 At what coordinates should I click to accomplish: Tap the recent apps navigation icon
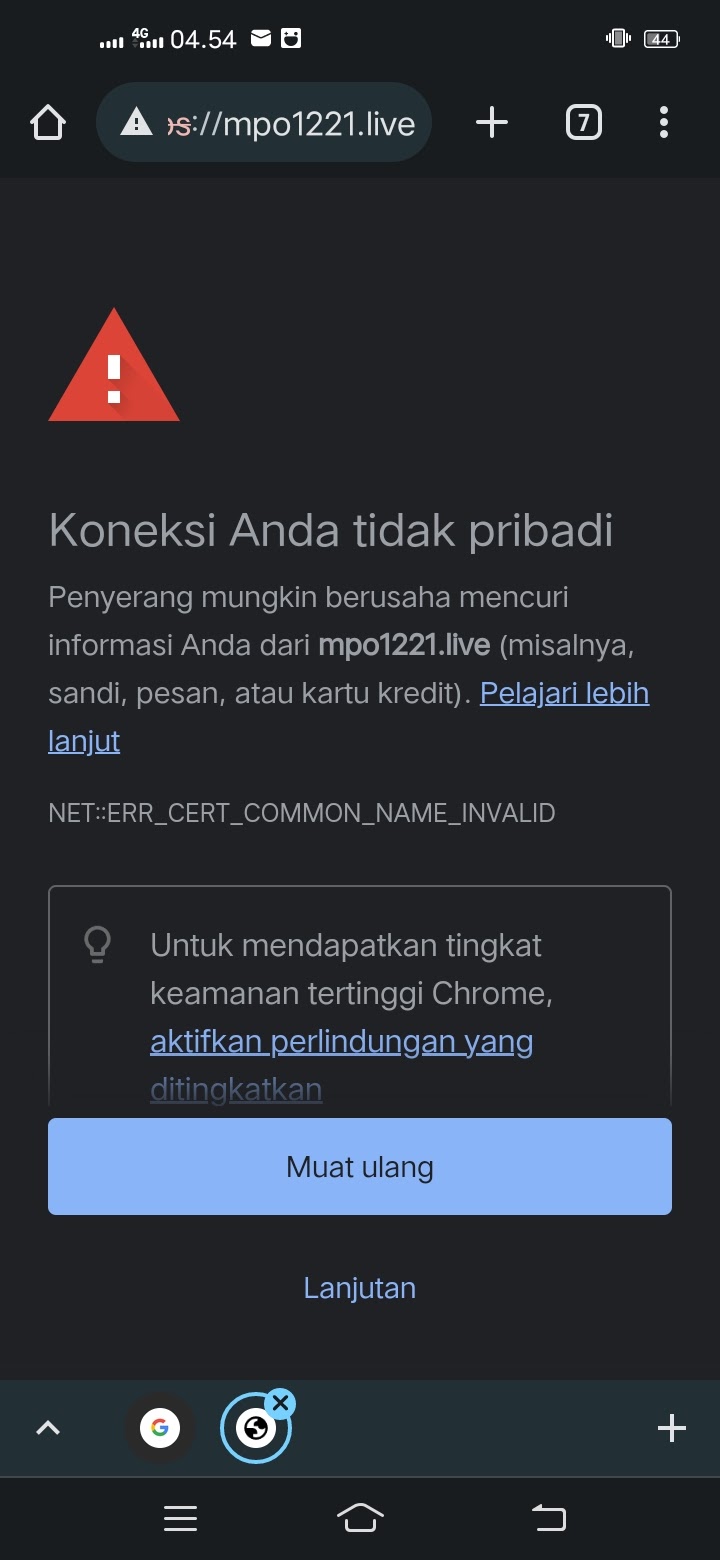[x=180, y=1517]
